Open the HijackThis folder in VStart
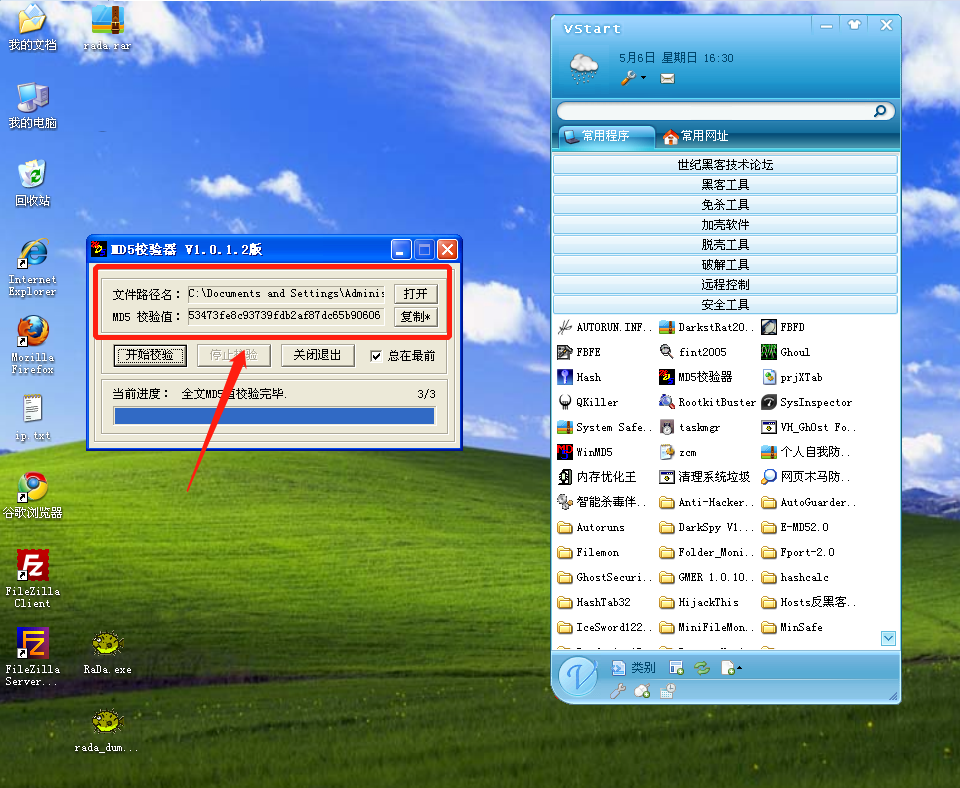This screenshot has height=788, width=960. (699, 602)
